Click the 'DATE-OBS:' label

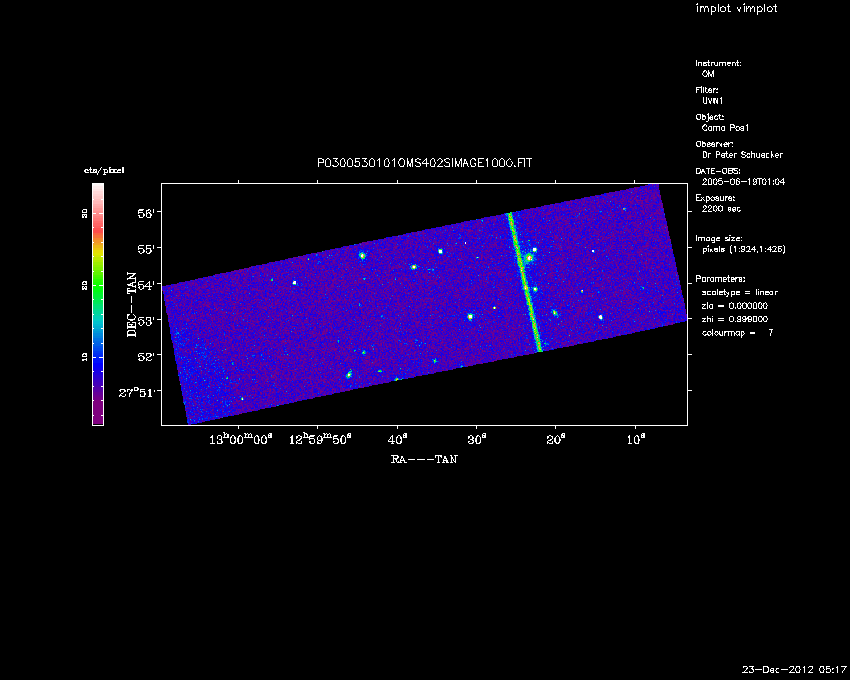click(x=718, y=171)
